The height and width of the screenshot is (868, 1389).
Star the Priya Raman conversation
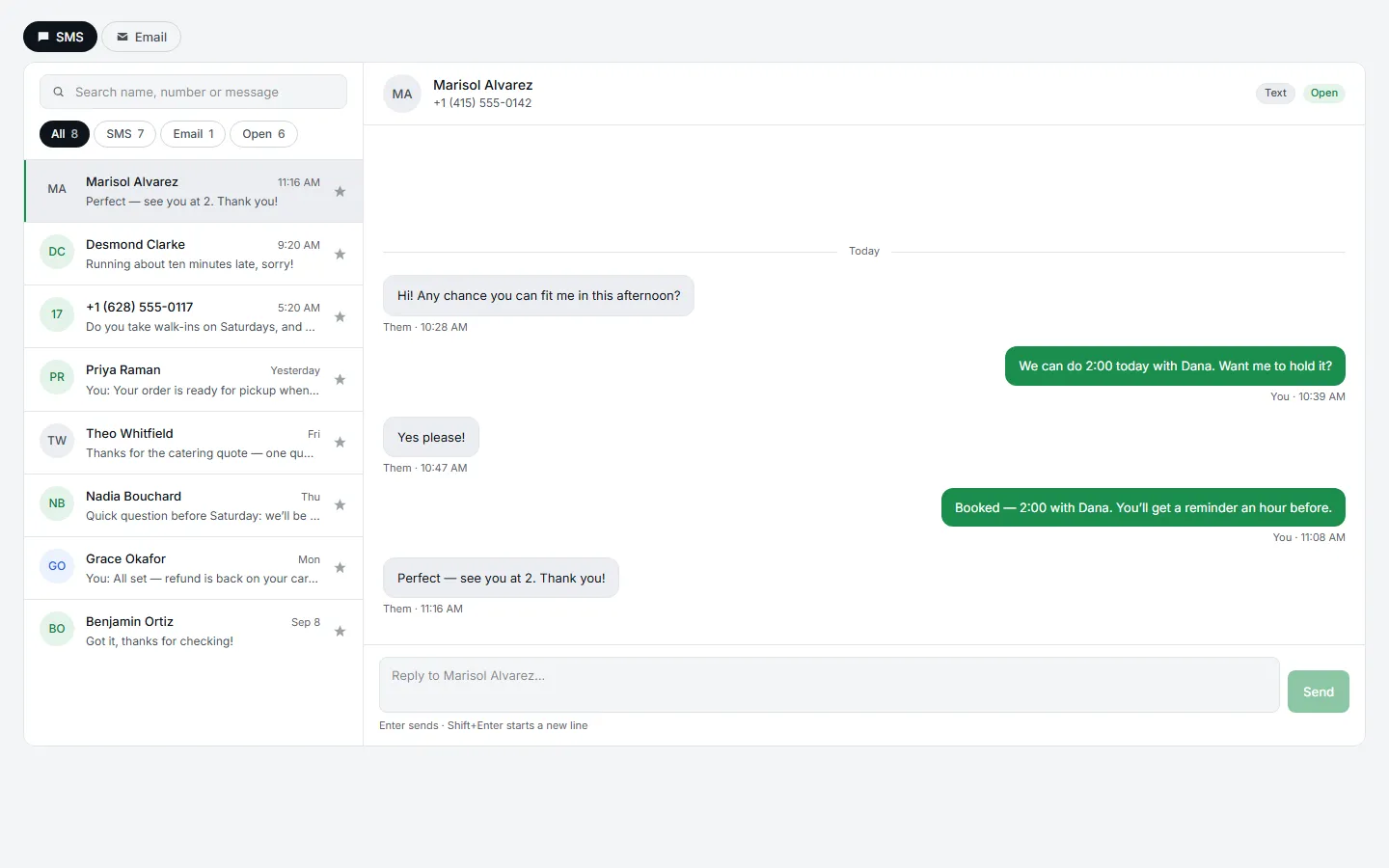[x=340, y=379]
